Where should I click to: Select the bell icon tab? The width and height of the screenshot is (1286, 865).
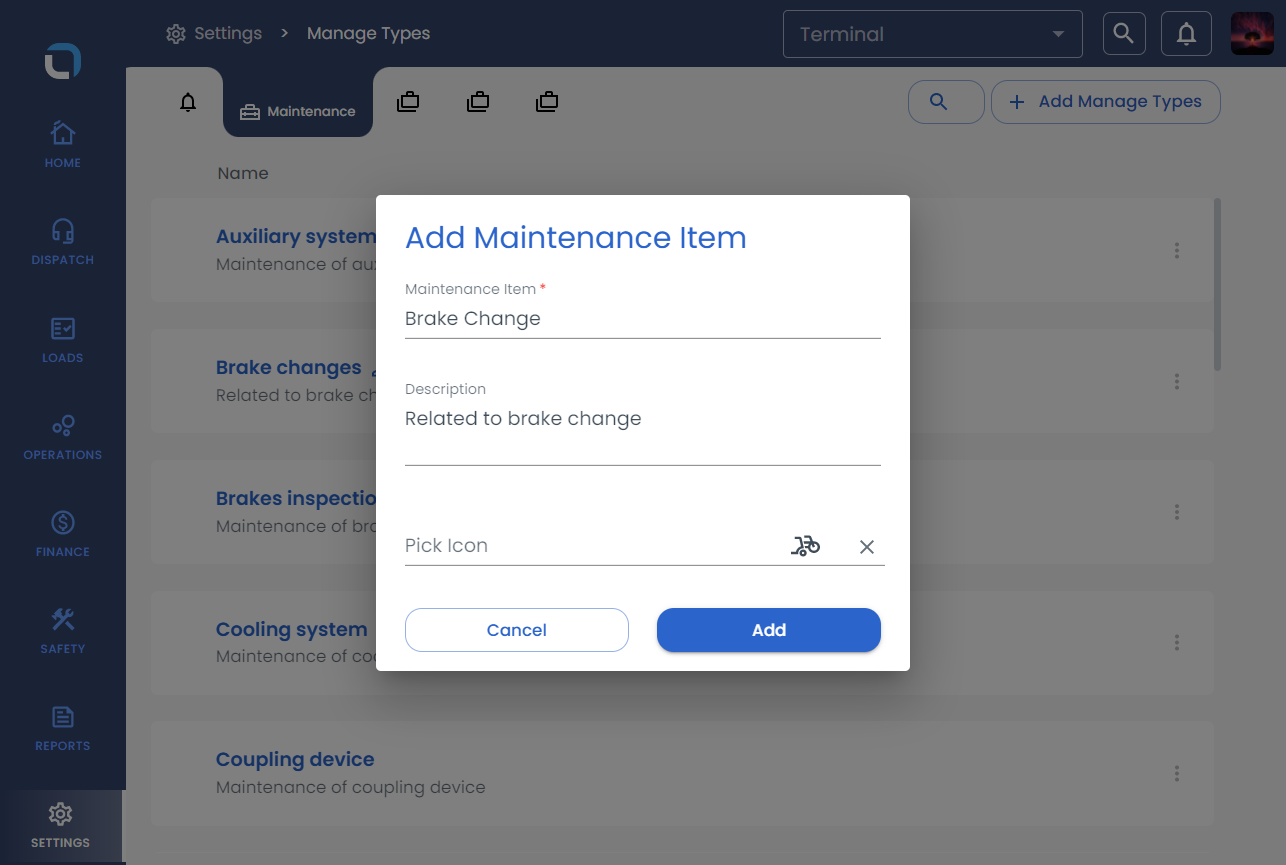188,102
